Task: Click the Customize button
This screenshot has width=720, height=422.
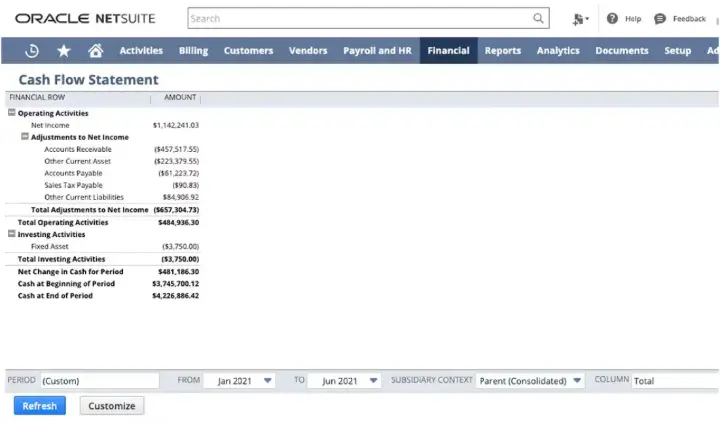Action: (112, 406)
